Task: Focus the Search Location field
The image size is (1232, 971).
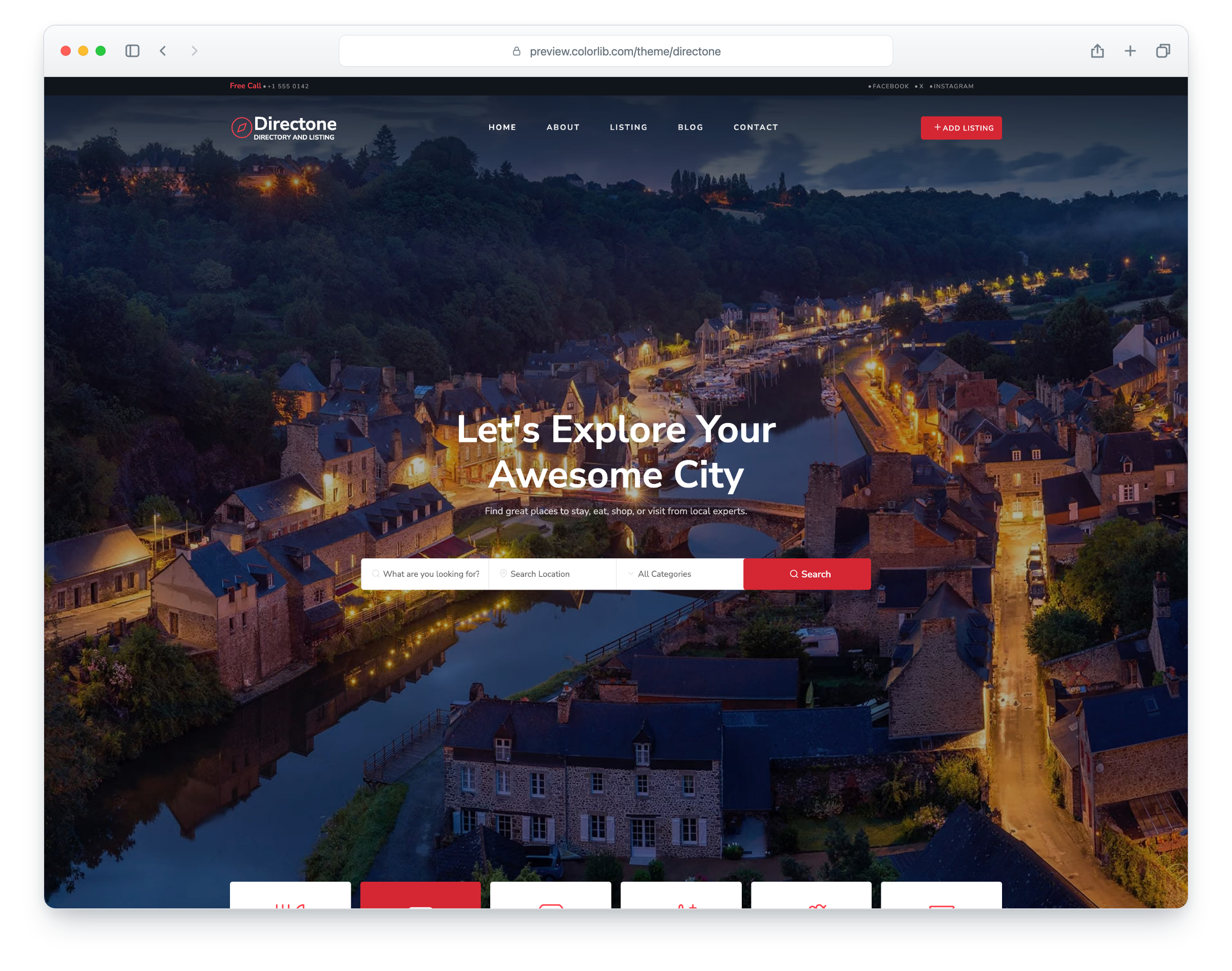Action: tap(552, 574)
